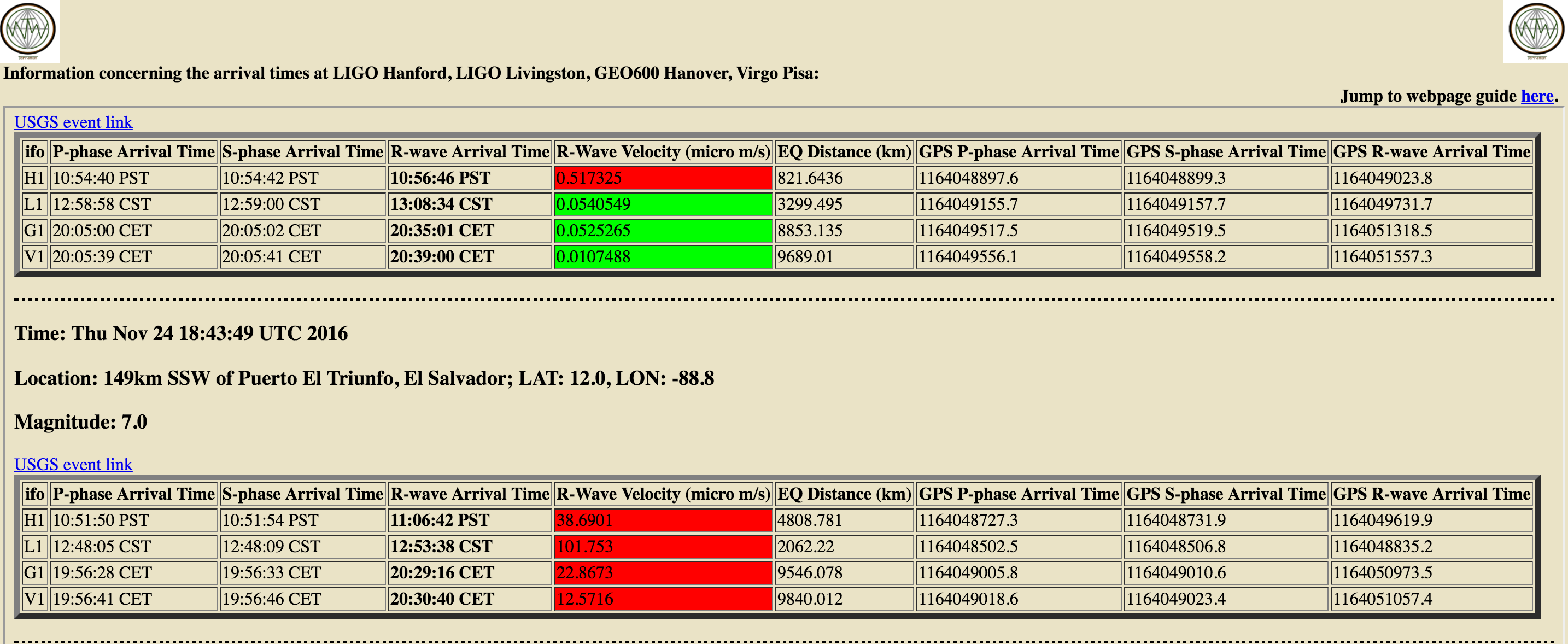
Task: Click the green velocity cell 0.0540549
Action: (x=663, y=204)
